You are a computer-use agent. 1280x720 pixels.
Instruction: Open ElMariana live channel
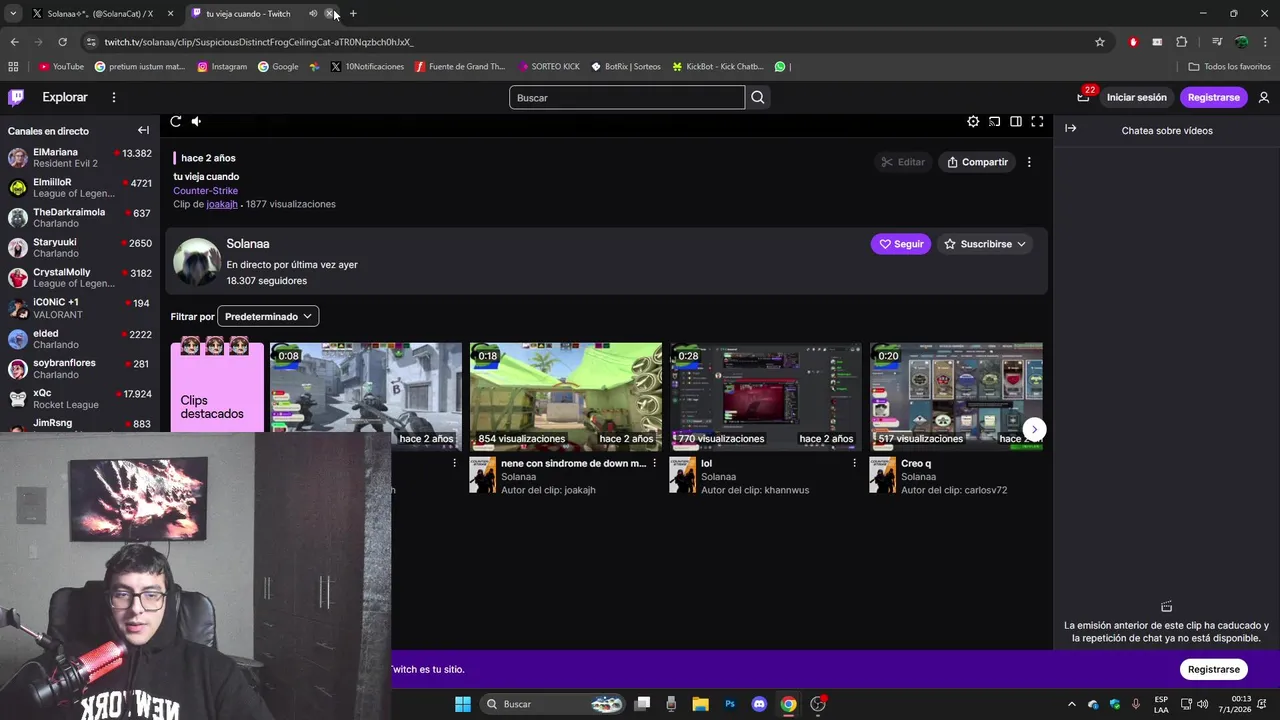[x=80, y=158]
